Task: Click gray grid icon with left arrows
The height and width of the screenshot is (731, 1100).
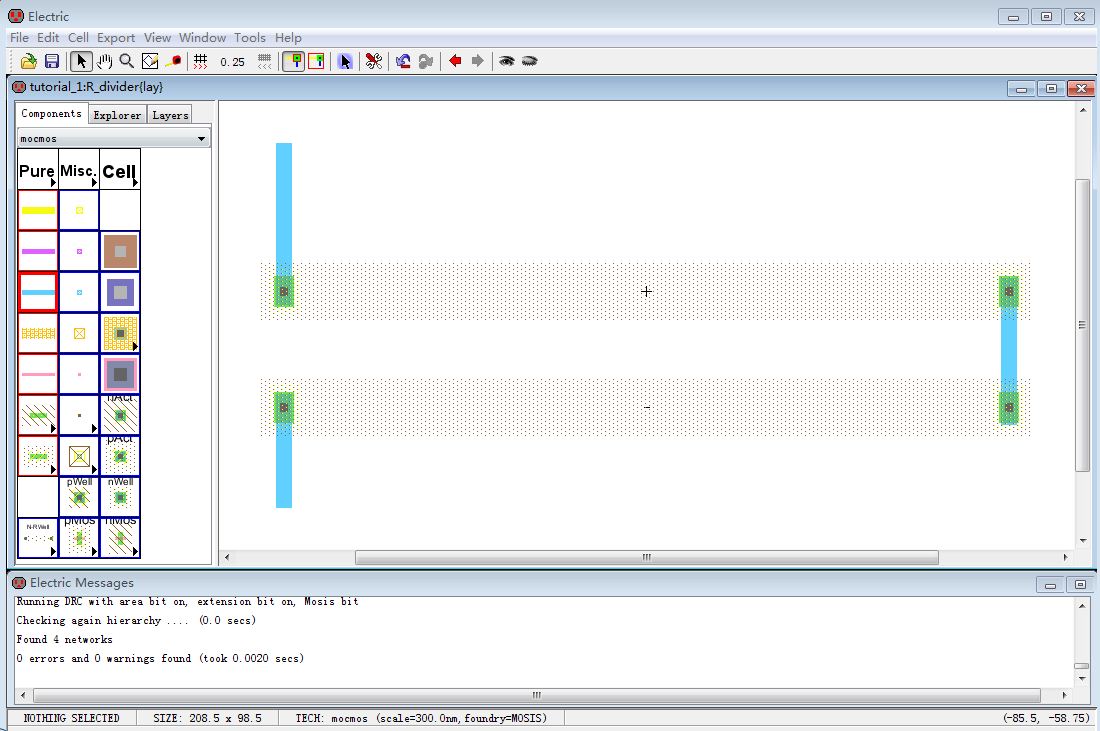Action: 264,61
